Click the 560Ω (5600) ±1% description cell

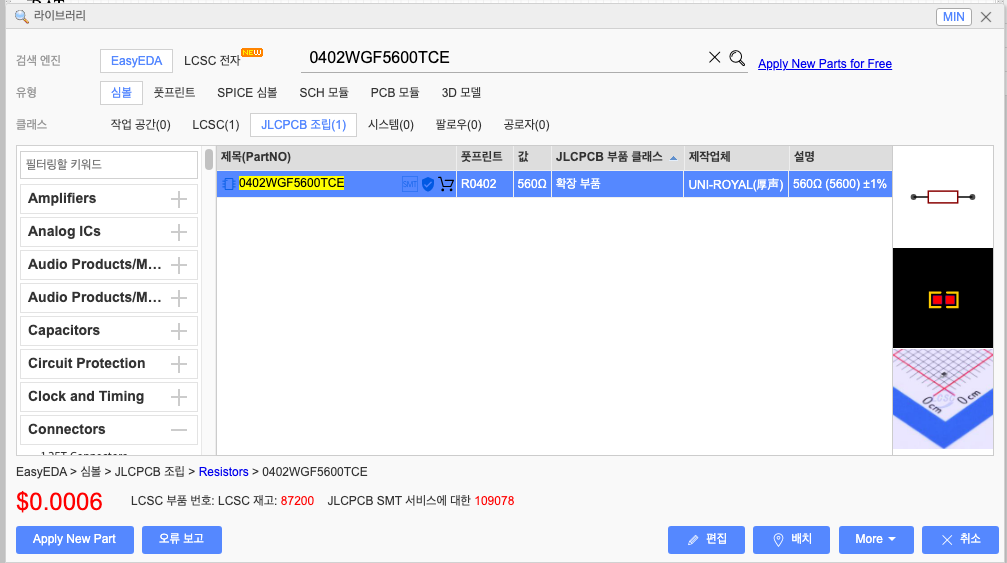click(x=840, y=184)
